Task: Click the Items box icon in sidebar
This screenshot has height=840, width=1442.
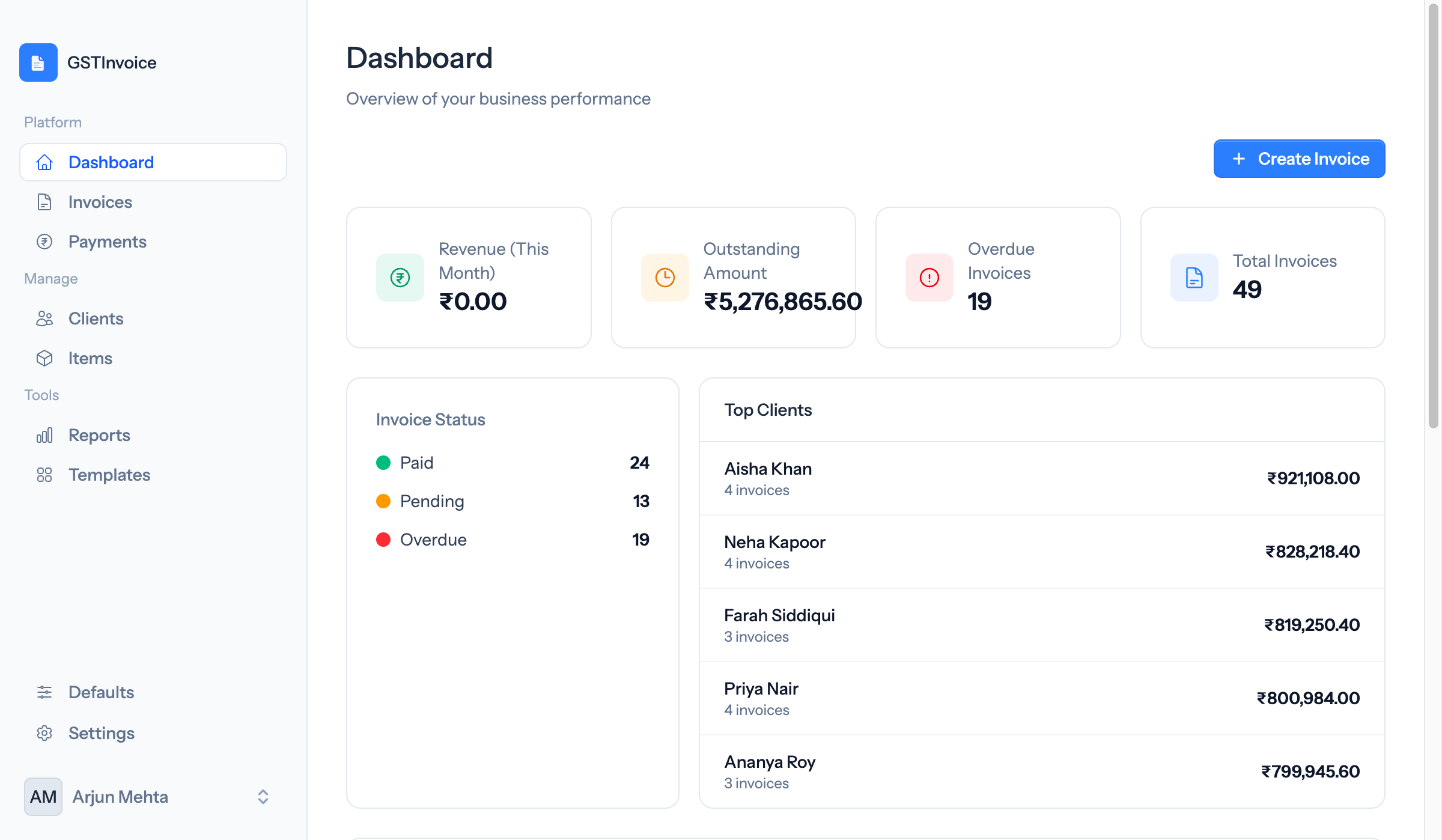Action: (x=44, y=358)
